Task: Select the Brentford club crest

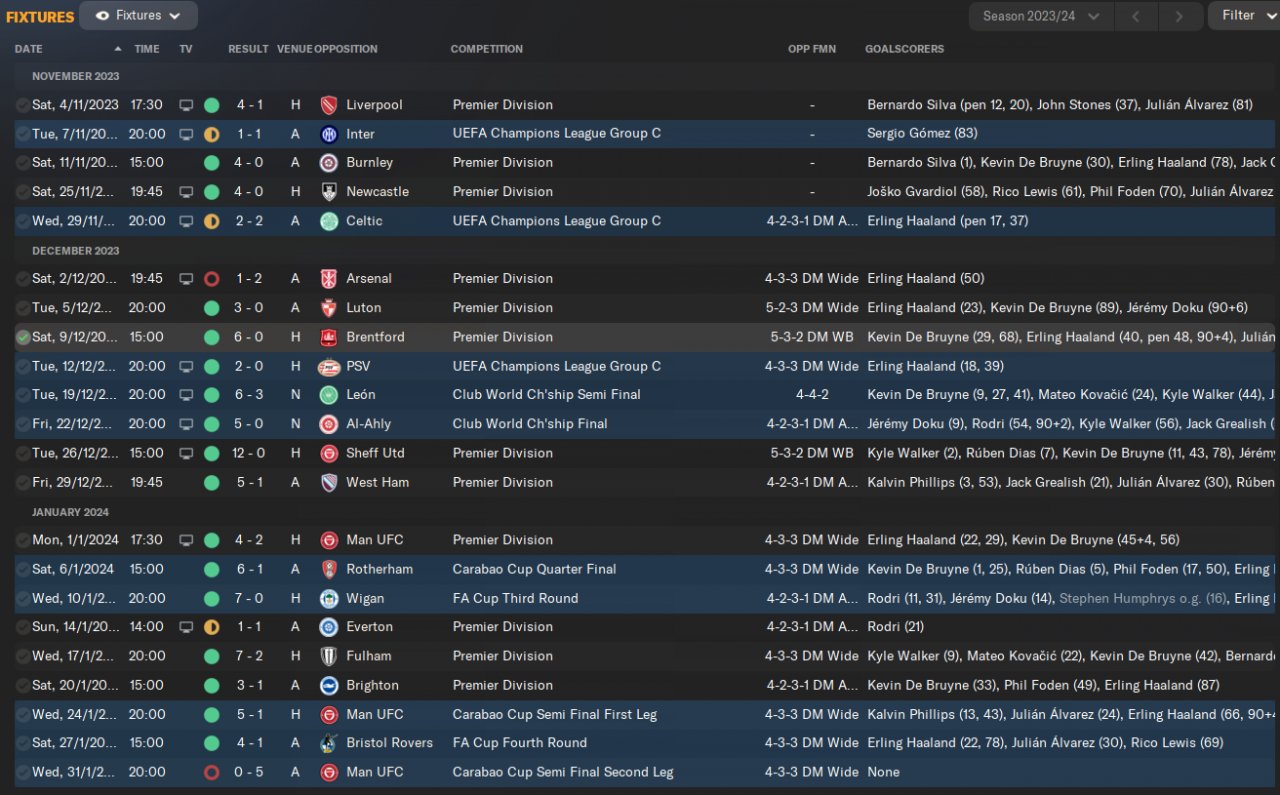Action: pos(328,337)
